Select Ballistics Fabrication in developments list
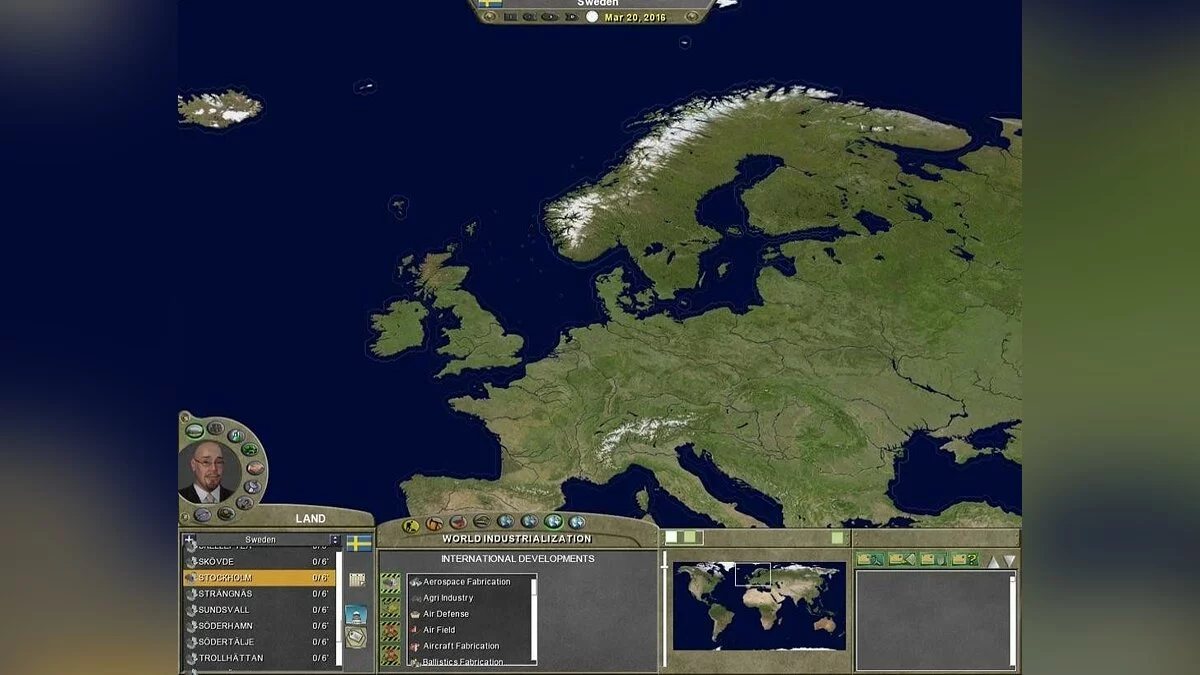 (469, 660)
